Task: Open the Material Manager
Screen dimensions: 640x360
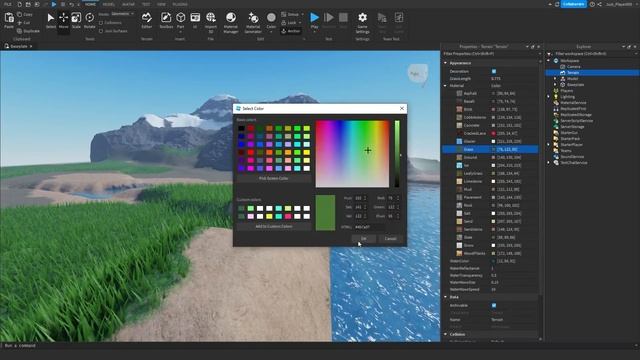Action: [x=231, y=22]
